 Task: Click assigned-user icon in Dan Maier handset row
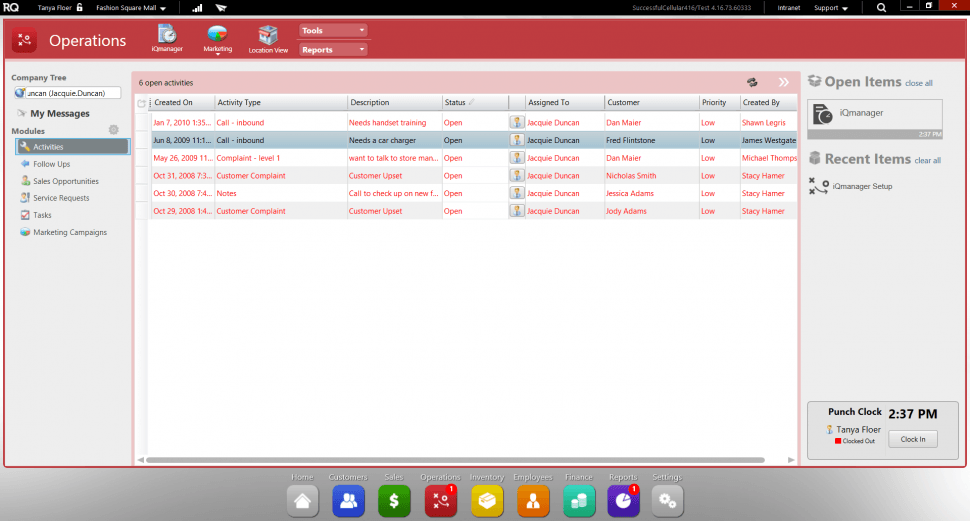coord(517,123)
